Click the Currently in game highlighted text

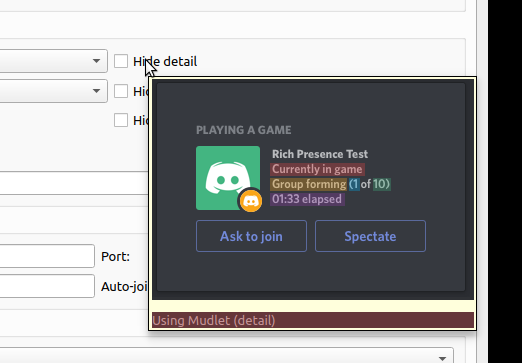click(317, 169)
